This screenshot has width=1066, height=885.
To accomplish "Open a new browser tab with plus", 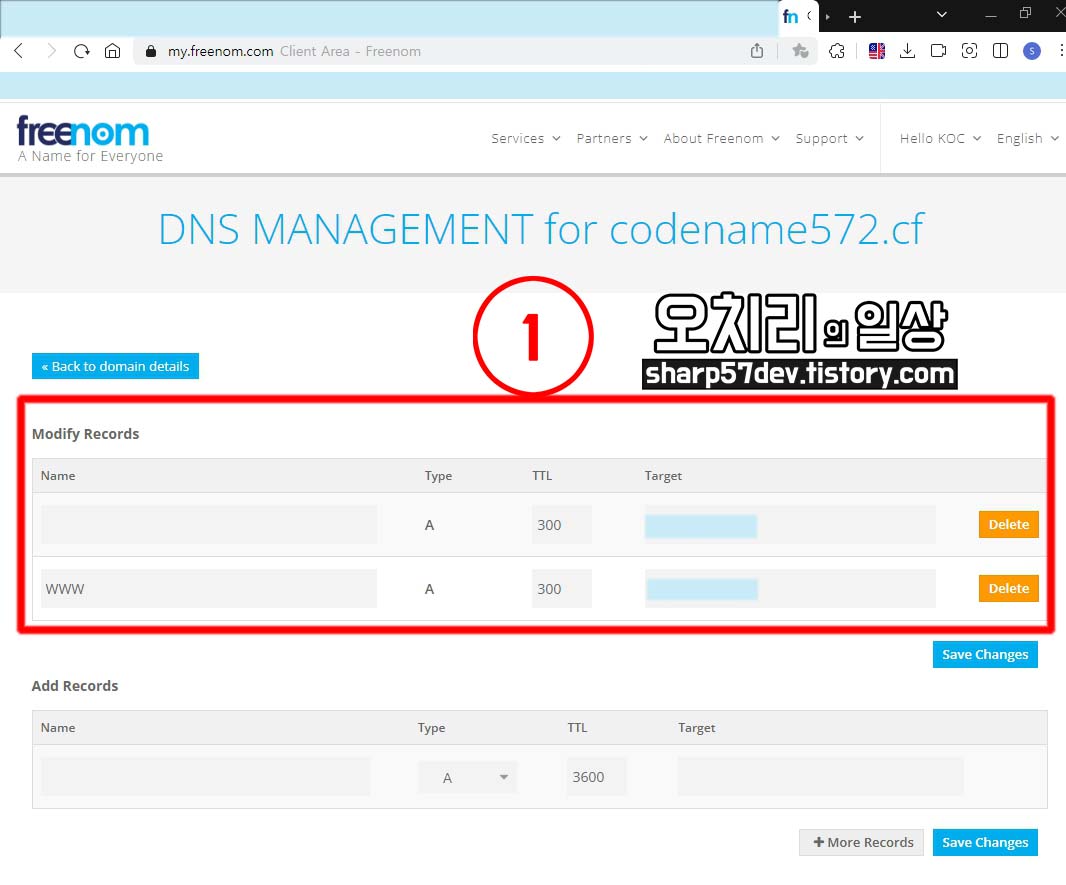I will point(855,16).
